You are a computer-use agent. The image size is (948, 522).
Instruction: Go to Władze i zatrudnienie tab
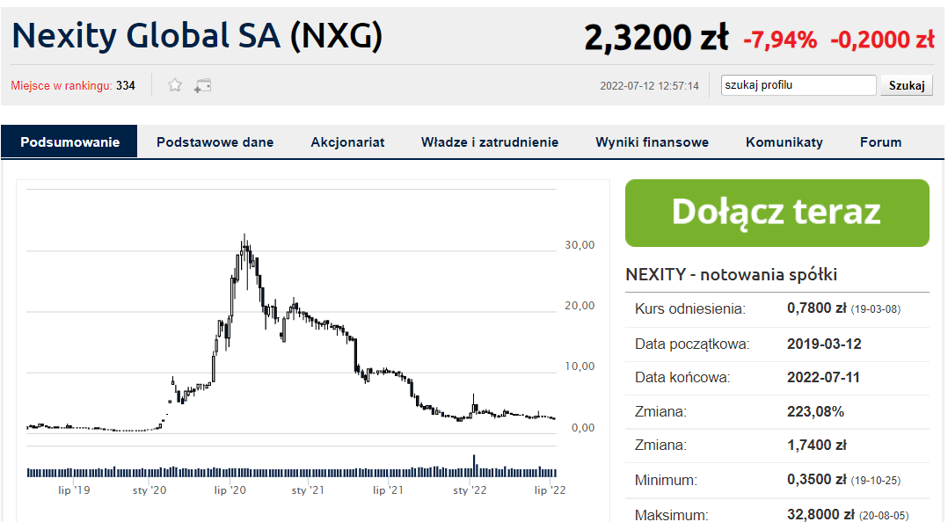pos(490,142)
